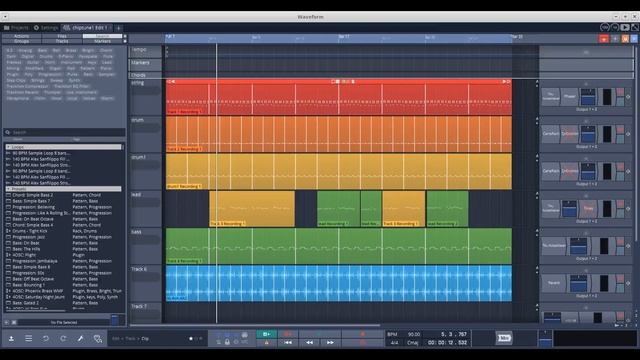
Task: Select the bass track header
Action: point(146,246)
